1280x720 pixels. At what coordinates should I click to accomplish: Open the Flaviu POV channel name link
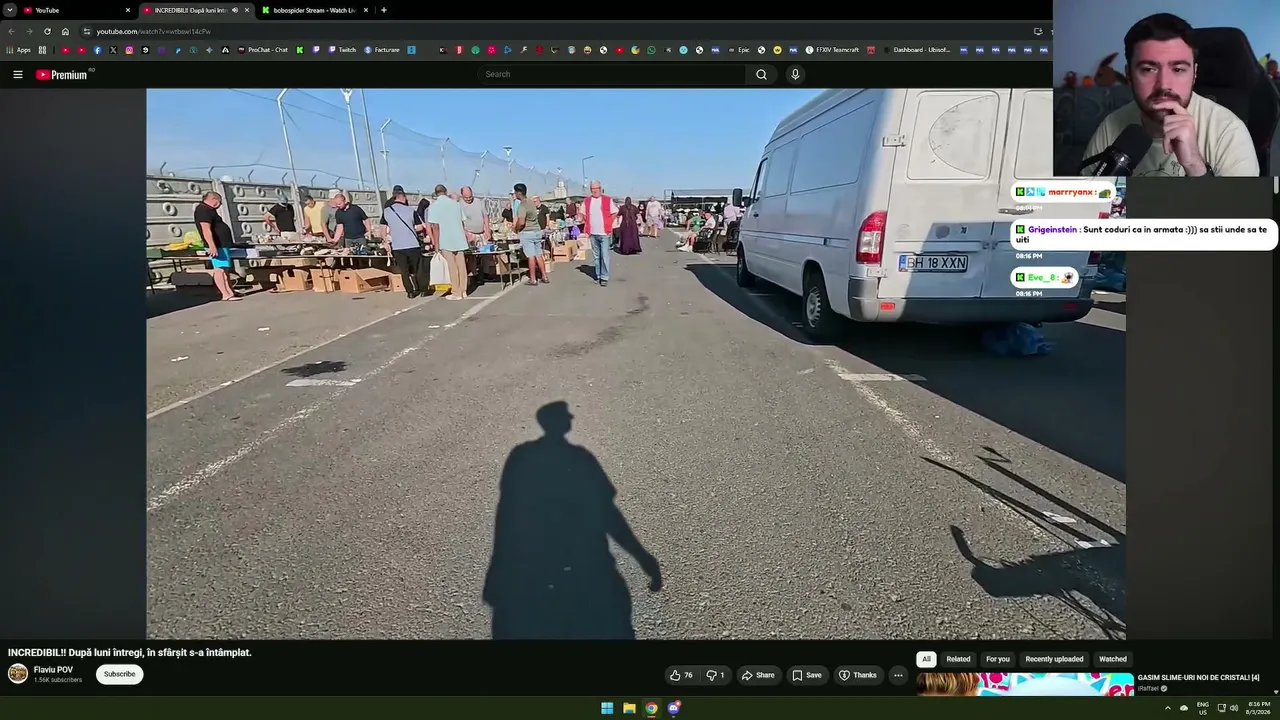point(53,670)
